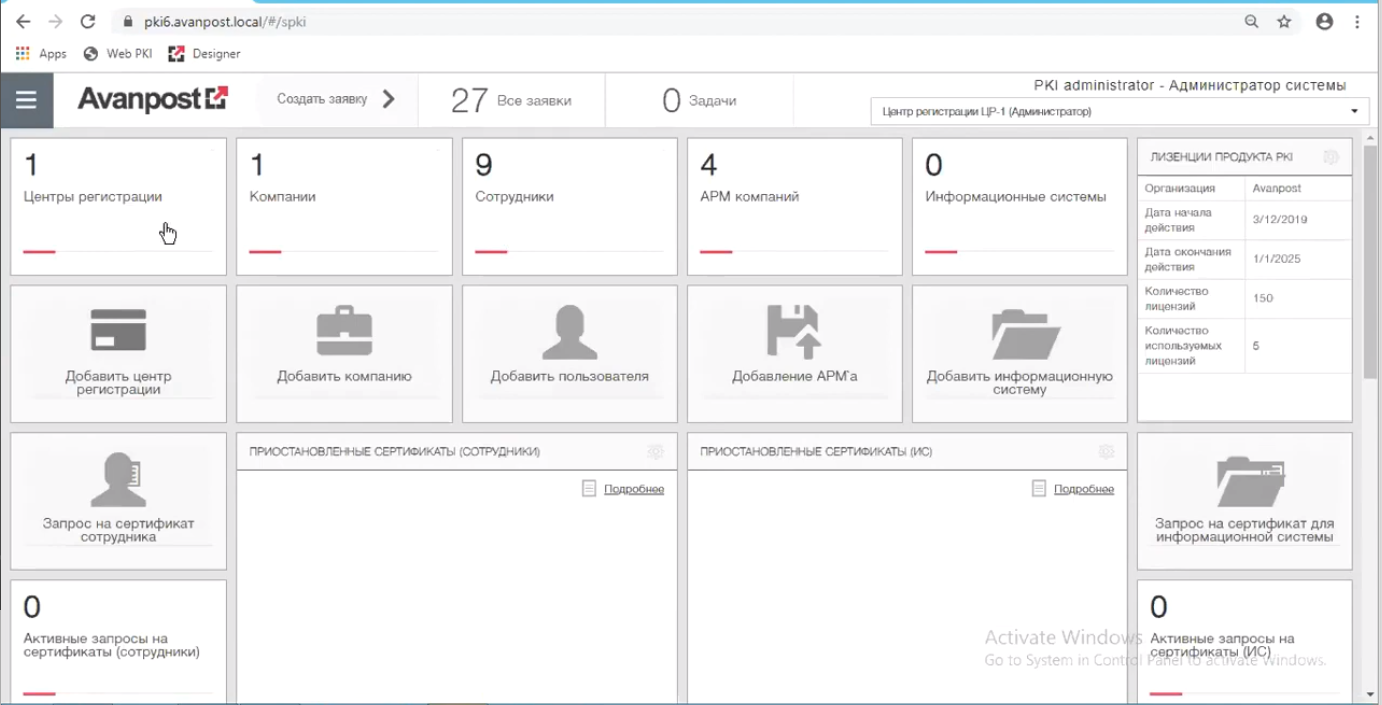Click the person silhouette icon for adding user
This screenshot has width=1382, height=705.
[x=569, y=332]
